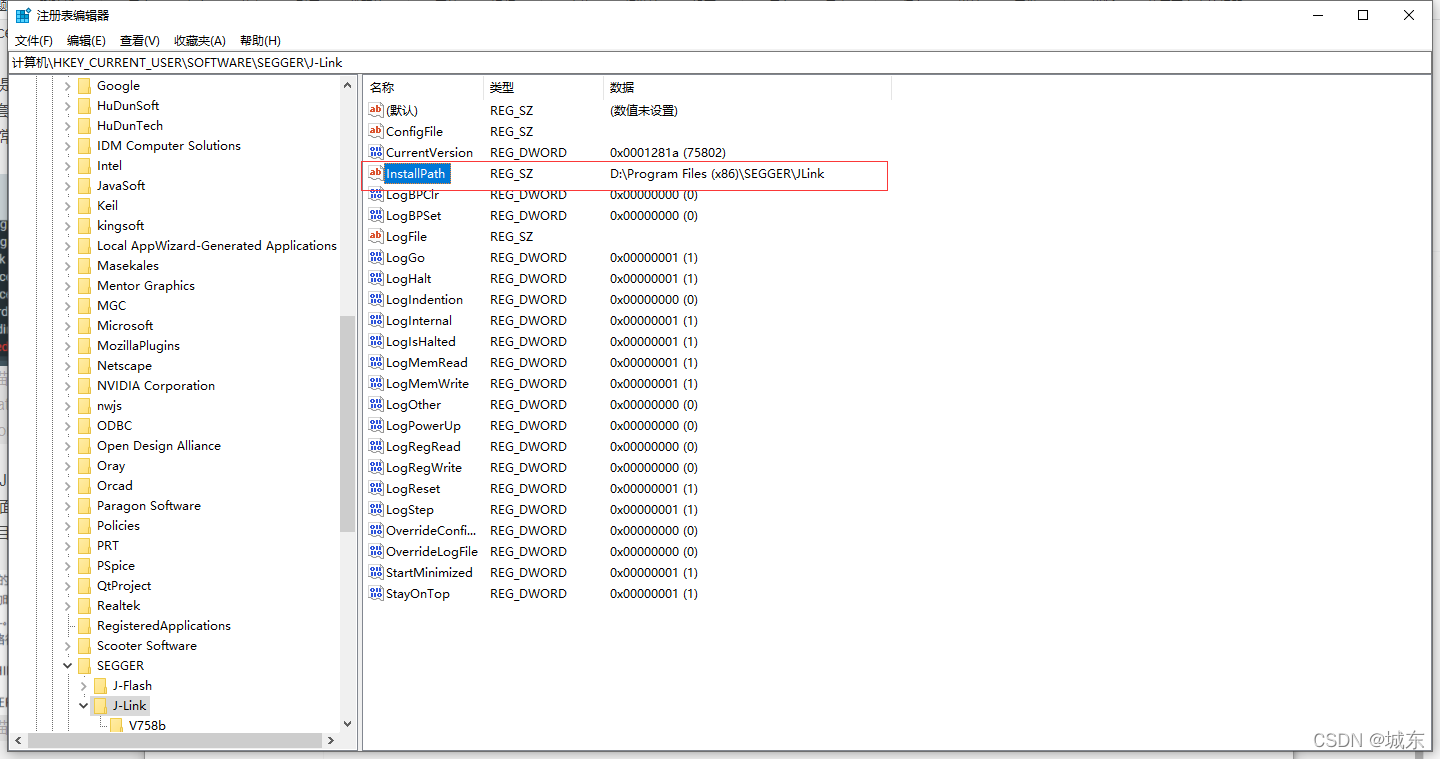Screen dimensions: 1440x759
Task: Click the ConfigFile string value icon
Action: [x=376, y=131]
